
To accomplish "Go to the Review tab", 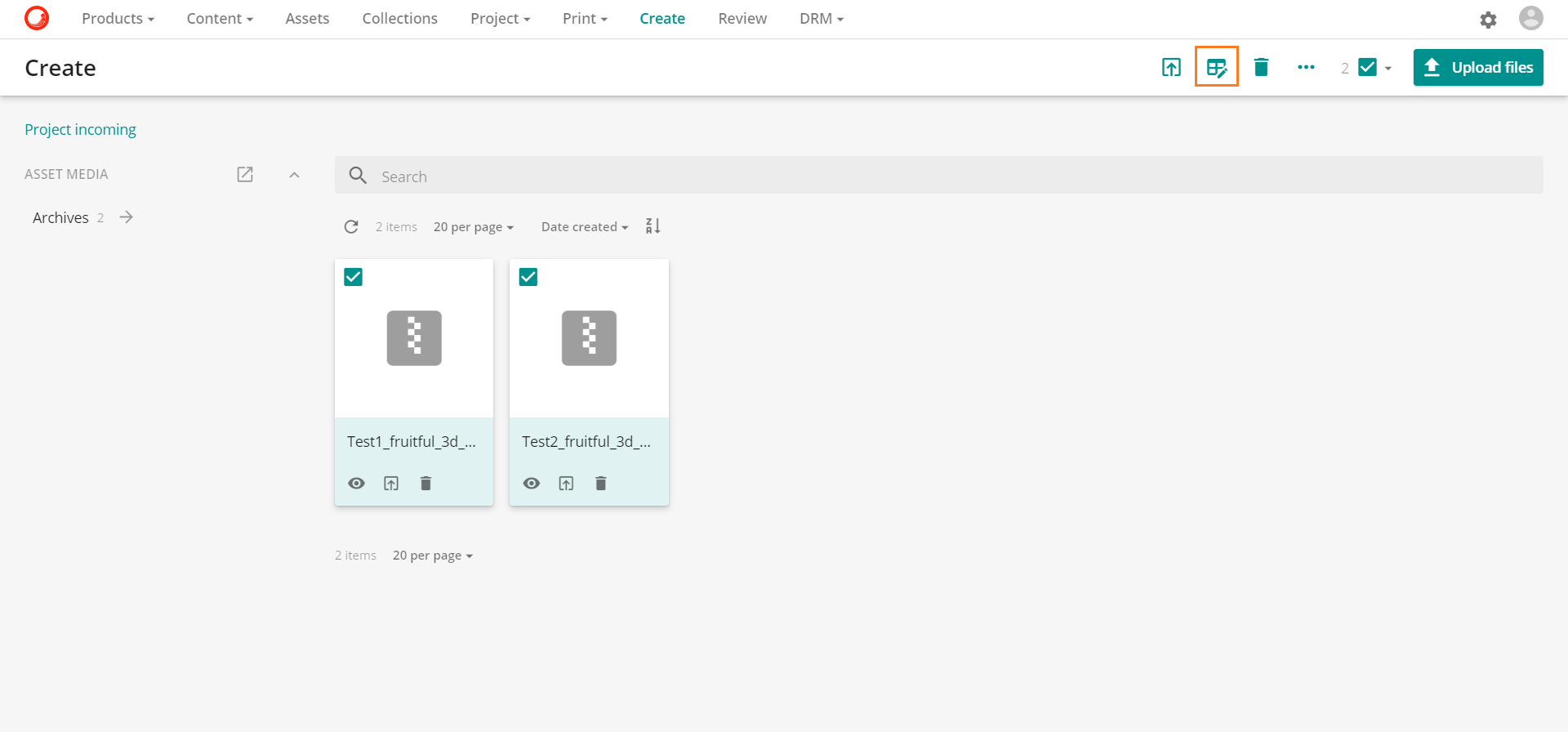I will (x=742, y=19).
